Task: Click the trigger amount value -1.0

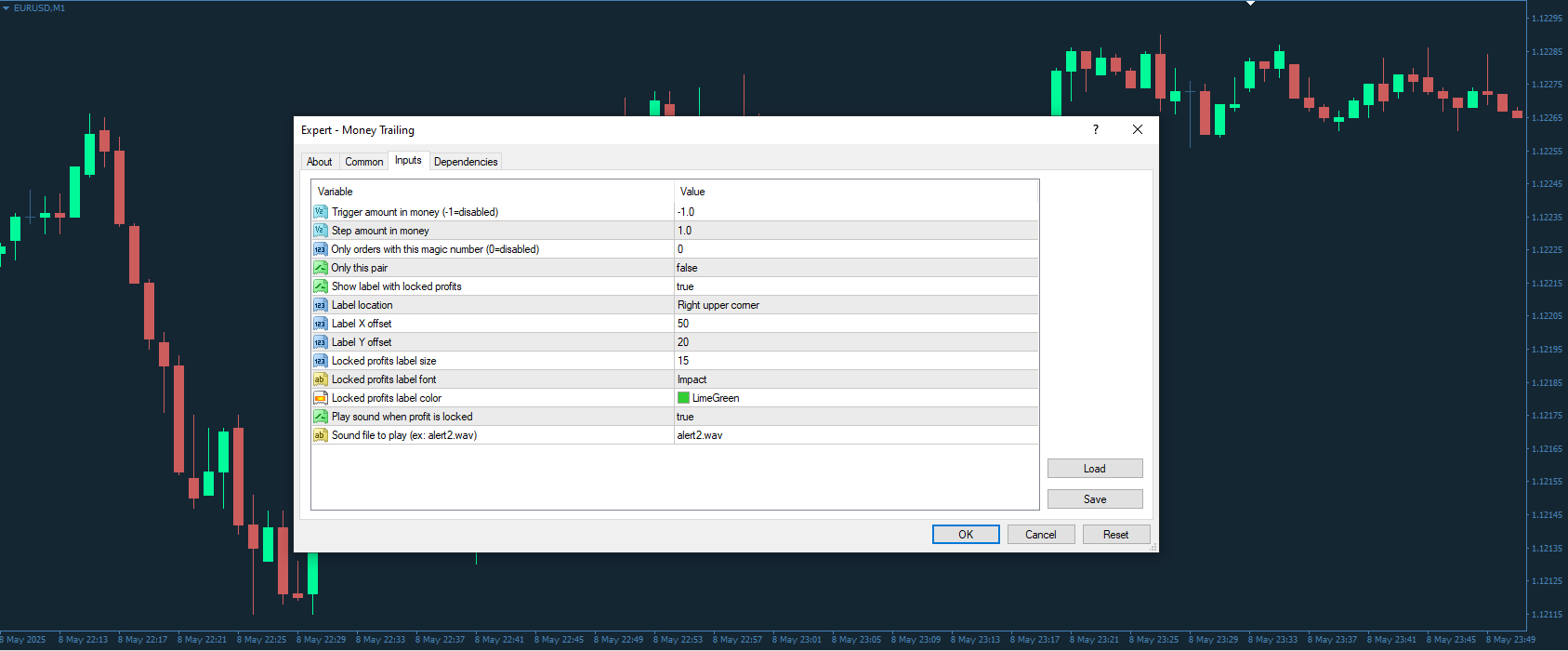Action: click(686, 212)
